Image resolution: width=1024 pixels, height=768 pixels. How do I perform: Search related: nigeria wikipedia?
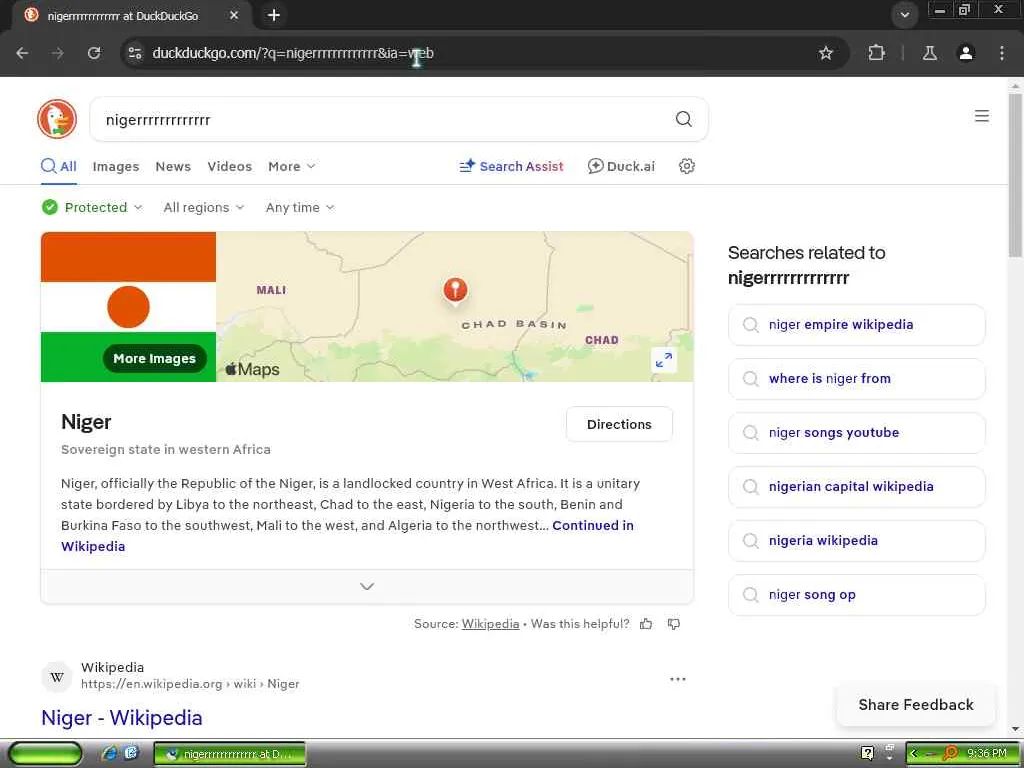[856, 541]
